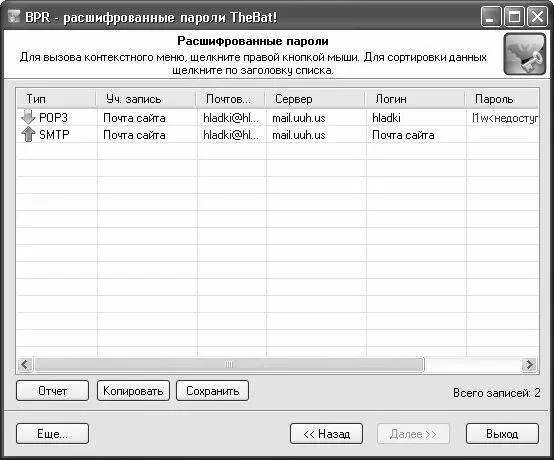The image size is (554, 460).
Task: Click the Копировать button
Action: (x=133, y=390)
